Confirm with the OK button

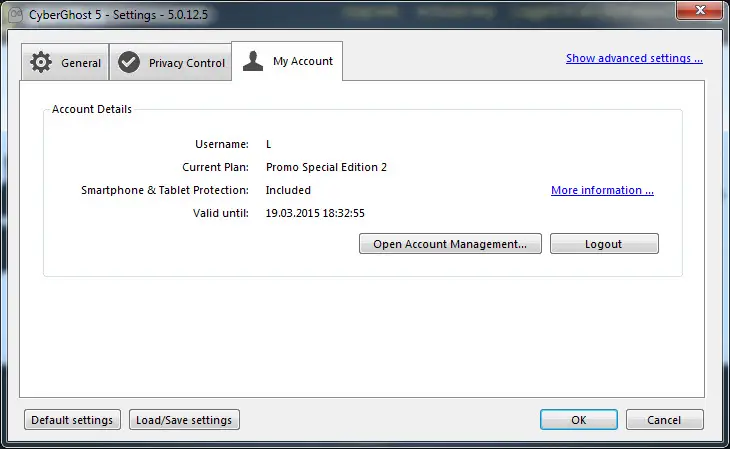(579, 420)
